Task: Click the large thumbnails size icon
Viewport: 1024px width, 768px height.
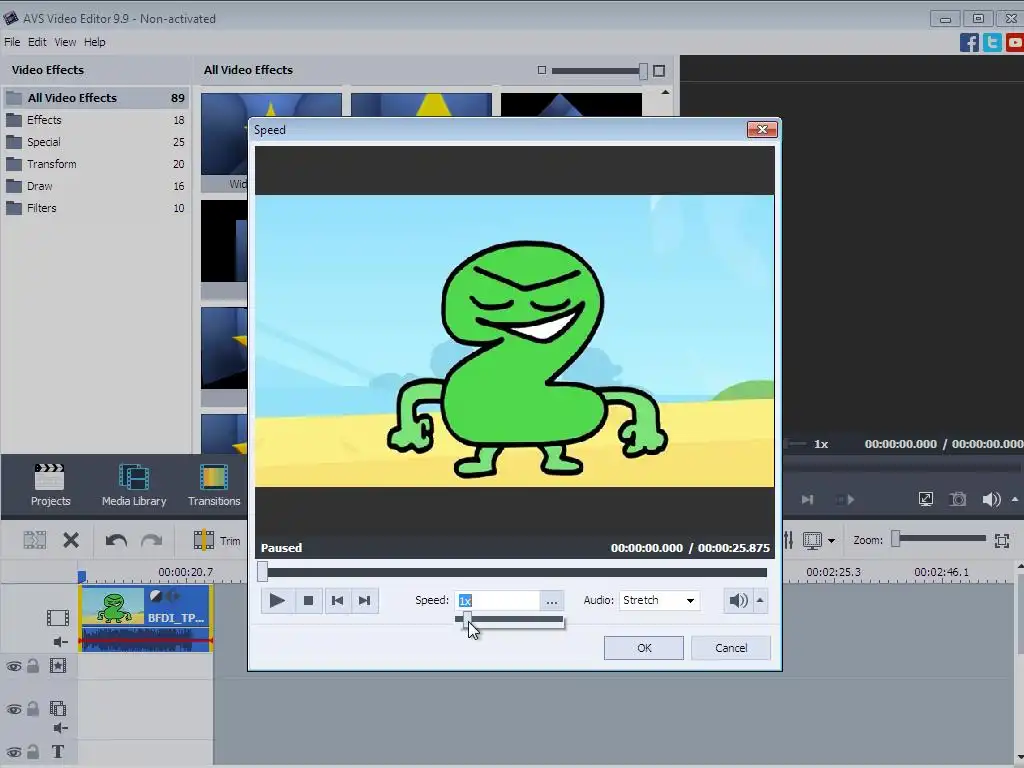Action: [659, 71]
